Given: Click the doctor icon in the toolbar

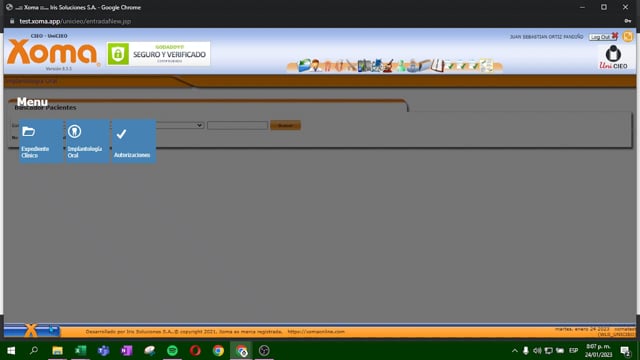Looking at the screenshot, I should coord(315,65).
